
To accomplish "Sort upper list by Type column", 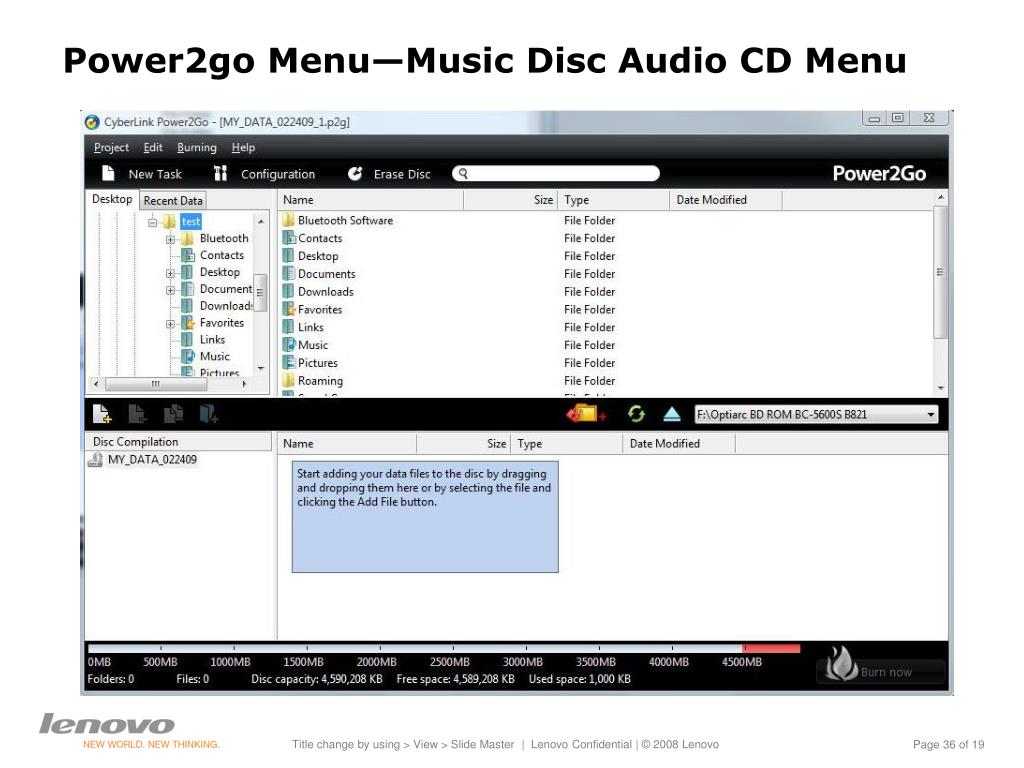I will pos(613,200).
